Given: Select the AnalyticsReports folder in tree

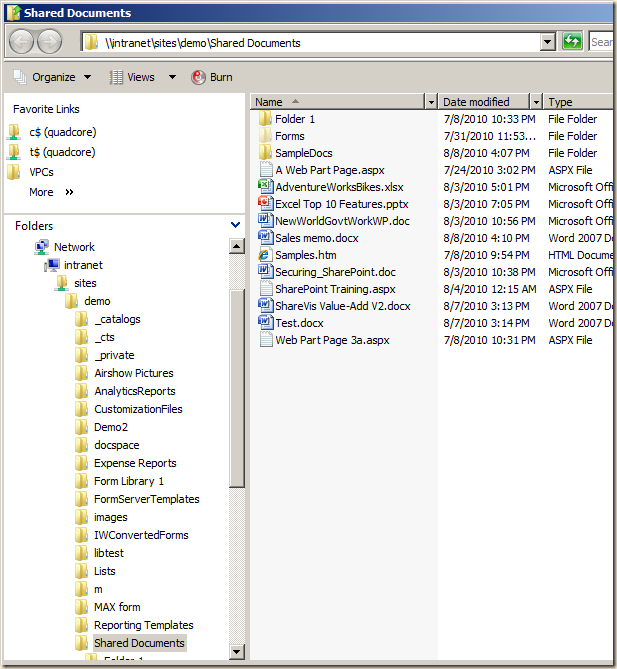Looking at the screenshot, I should pyautogui.click(x=134, y=391).
